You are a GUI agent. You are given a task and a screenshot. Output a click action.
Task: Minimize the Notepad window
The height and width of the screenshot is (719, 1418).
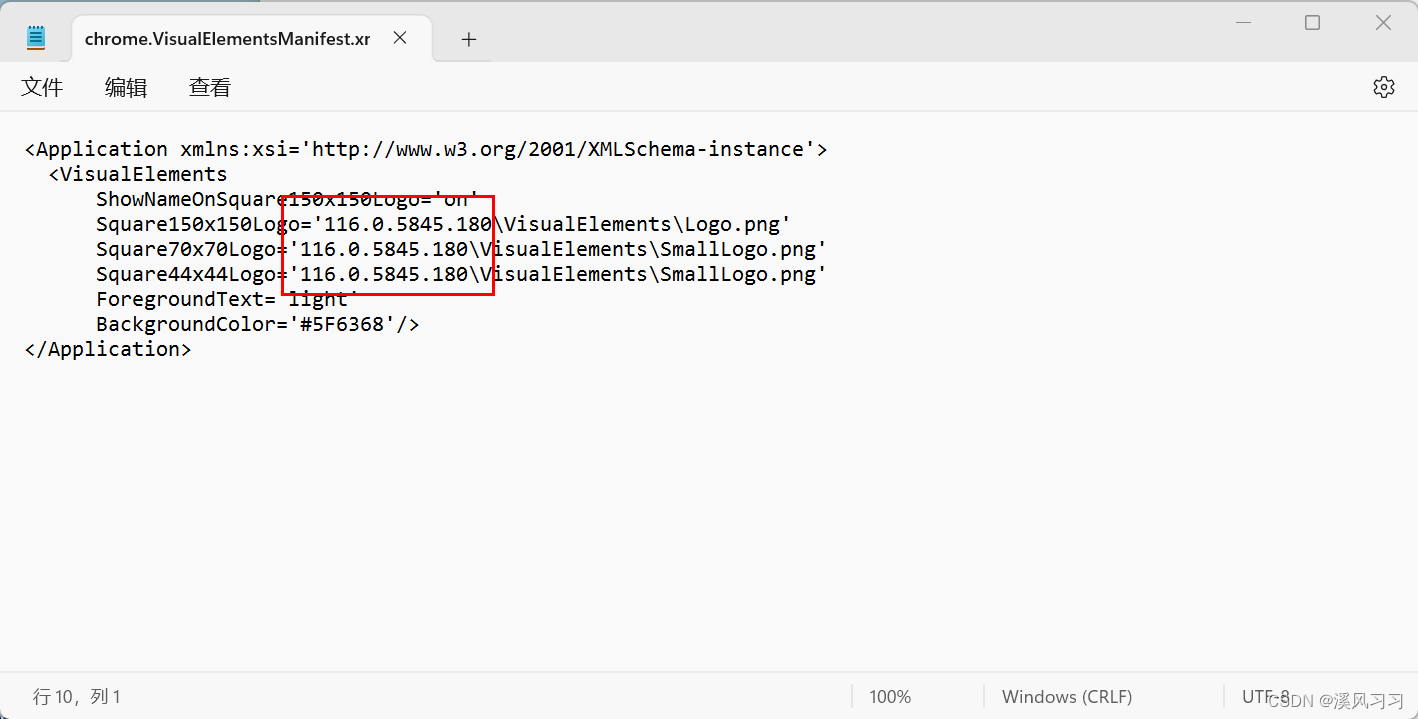1243,22
